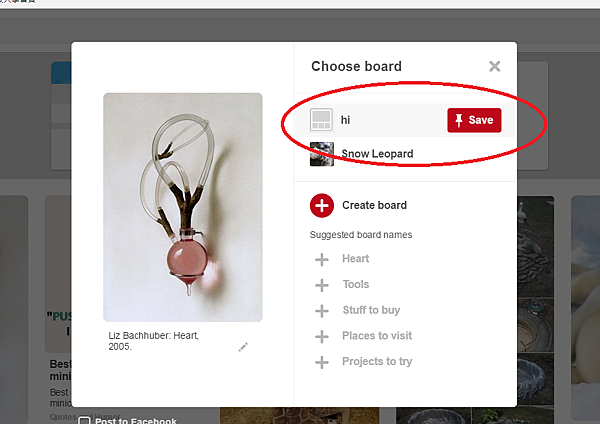The height and width of the screenshot is (424, 600).
Task: Click the plus icon beside Projects to try
Action: click(x=322, y=362)
